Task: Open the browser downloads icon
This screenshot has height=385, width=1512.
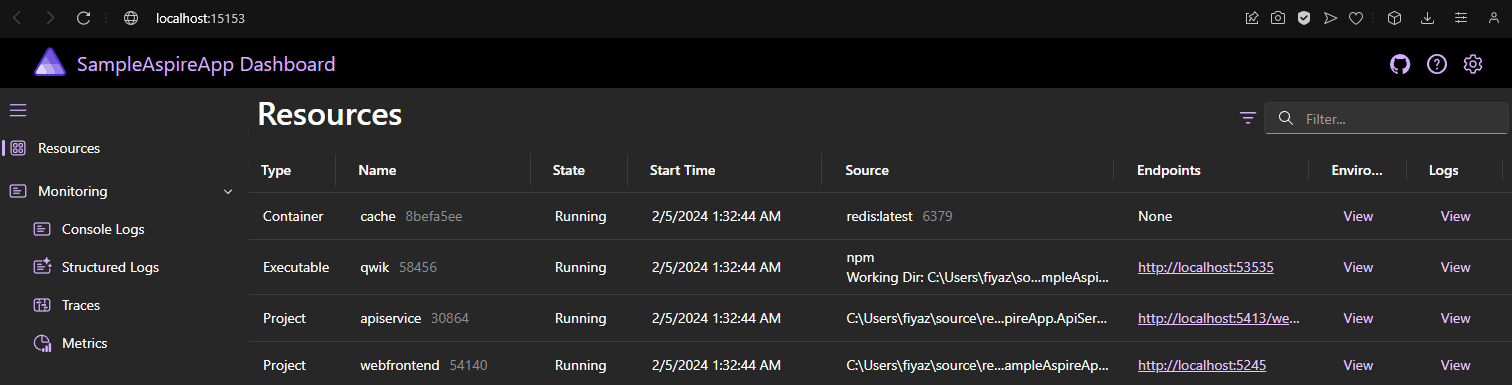Action: click(1427, 18)
